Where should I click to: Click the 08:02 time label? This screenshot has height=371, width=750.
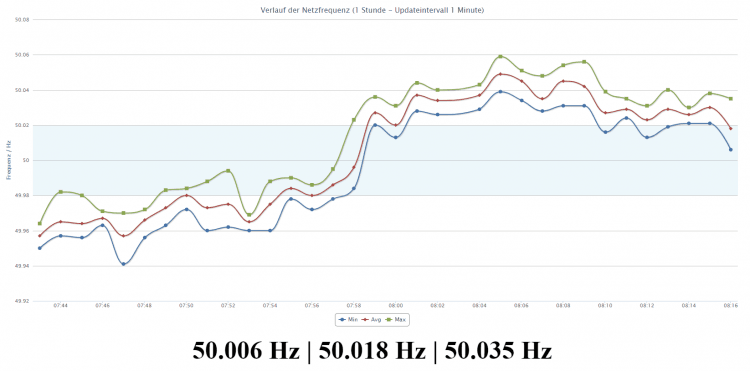(438, 305)
